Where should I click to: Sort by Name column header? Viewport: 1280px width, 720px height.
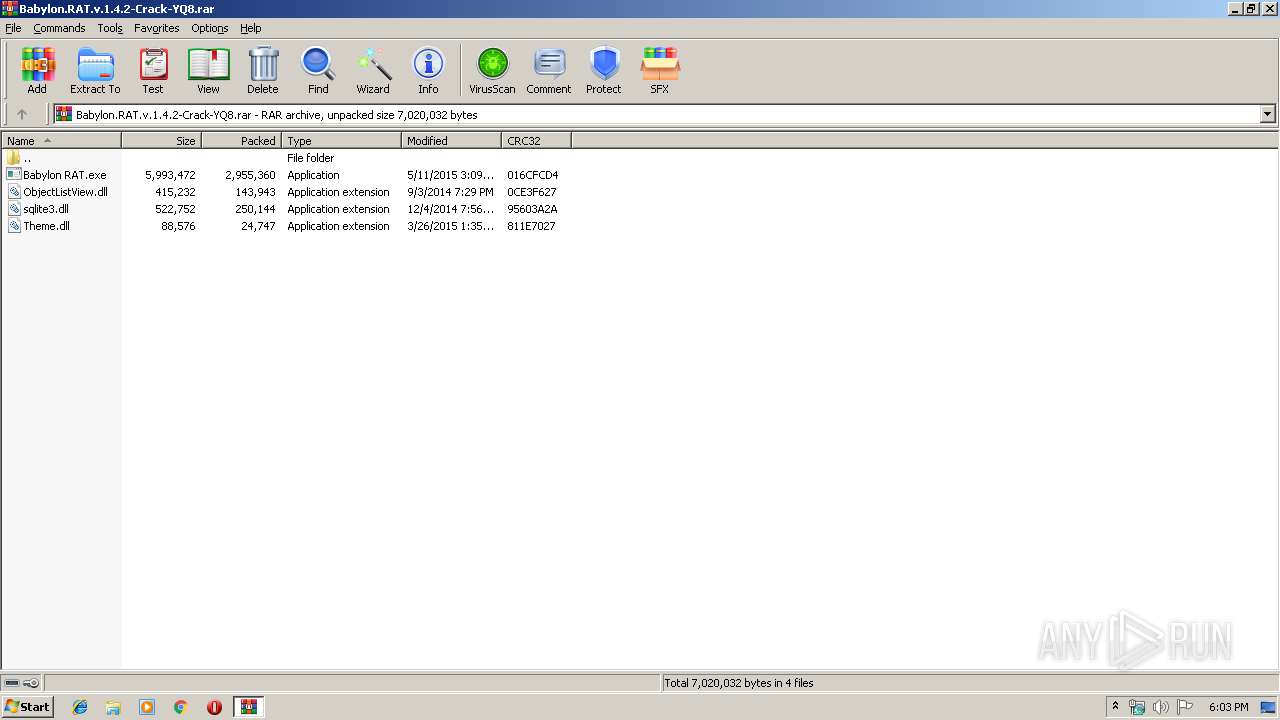(61, 141)
